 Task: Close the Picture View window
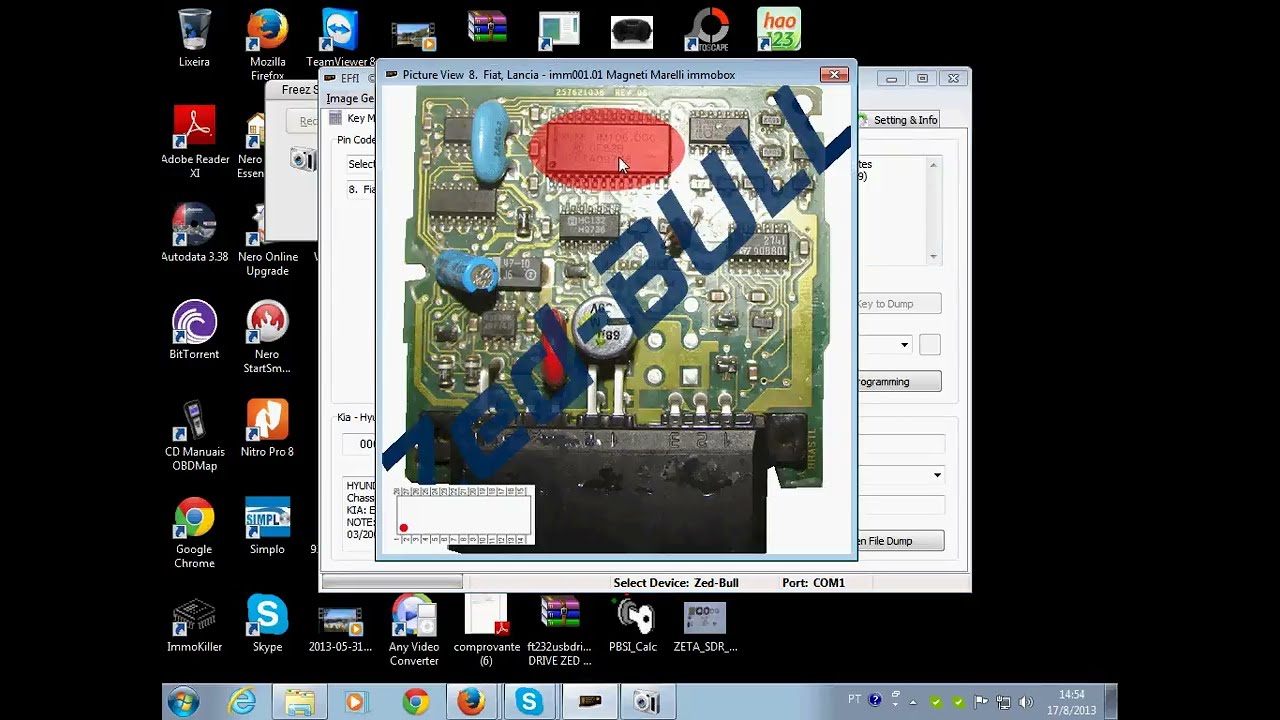834,75
